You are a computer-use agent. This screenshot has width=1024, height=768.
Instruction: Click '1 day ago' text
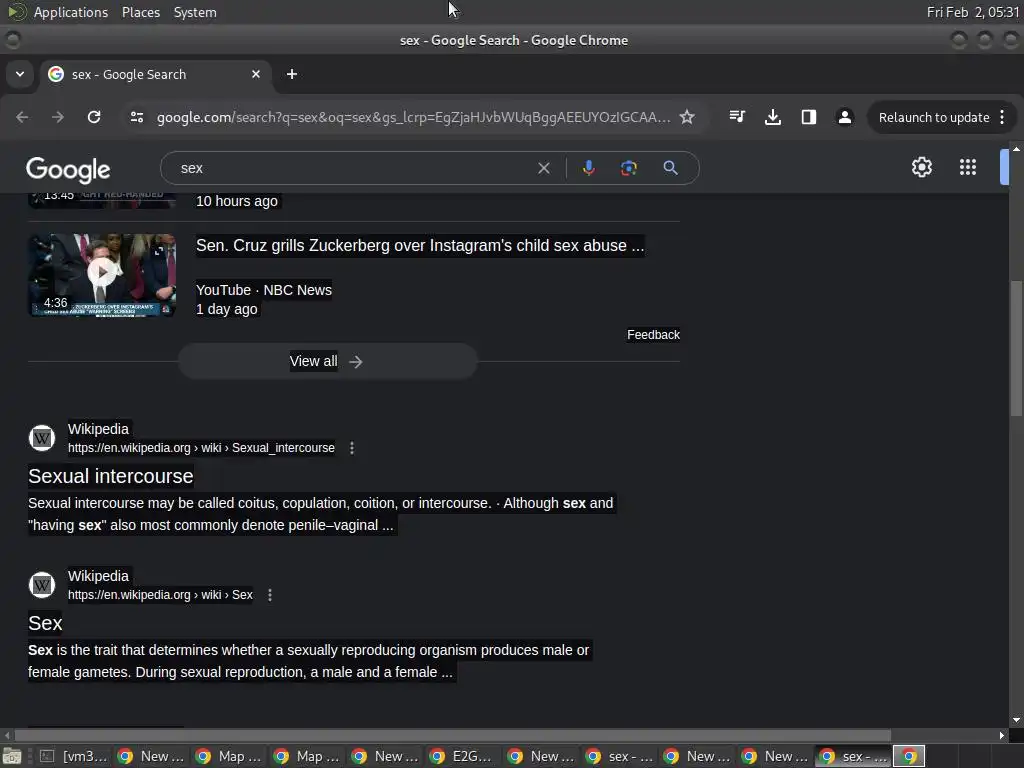pos(227,310)
